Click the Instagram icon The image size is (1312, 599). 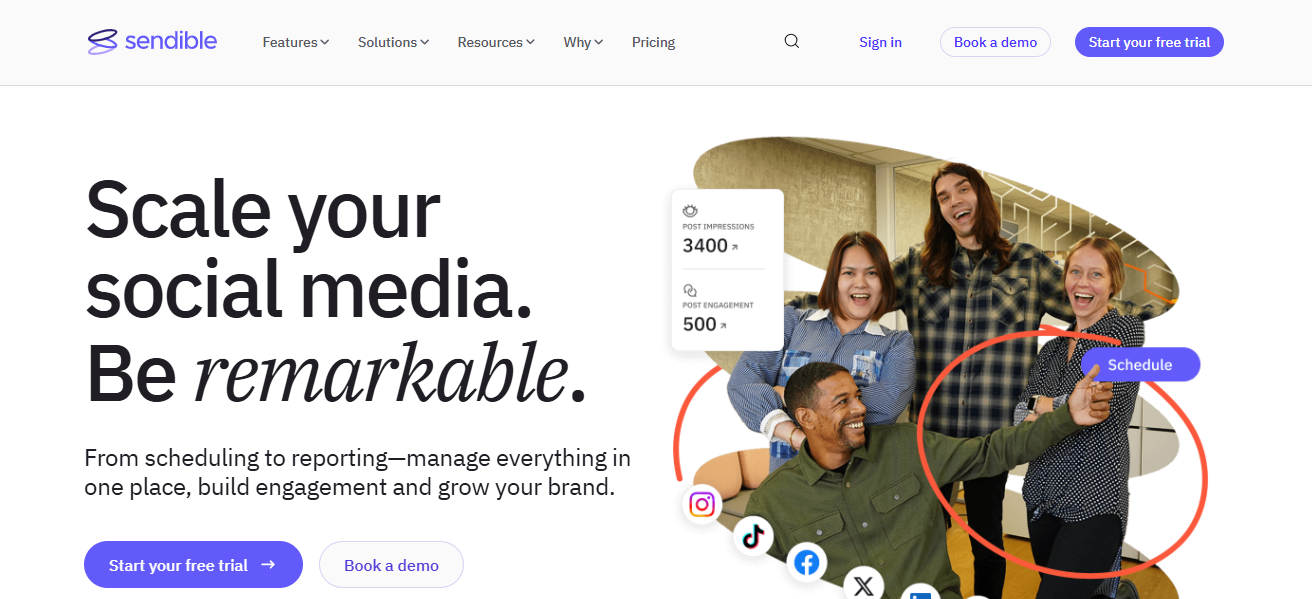click(703, 504)
